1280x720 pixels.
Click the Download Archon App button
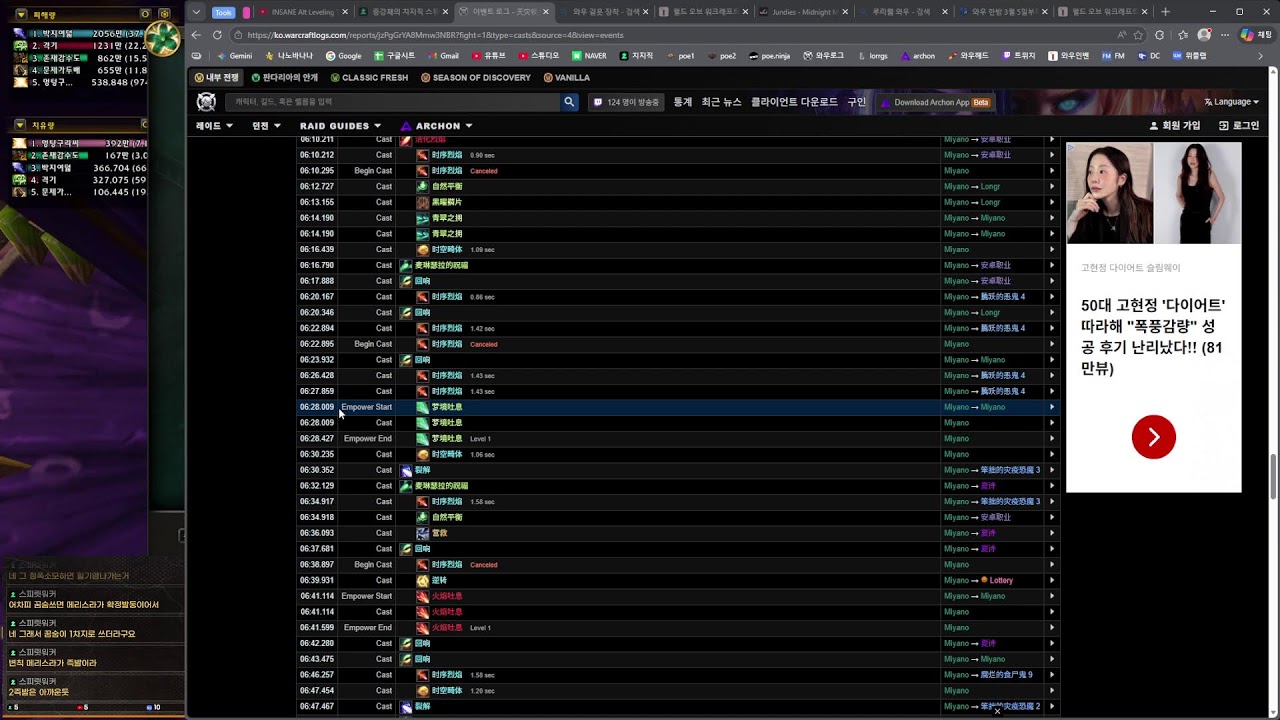936,102
